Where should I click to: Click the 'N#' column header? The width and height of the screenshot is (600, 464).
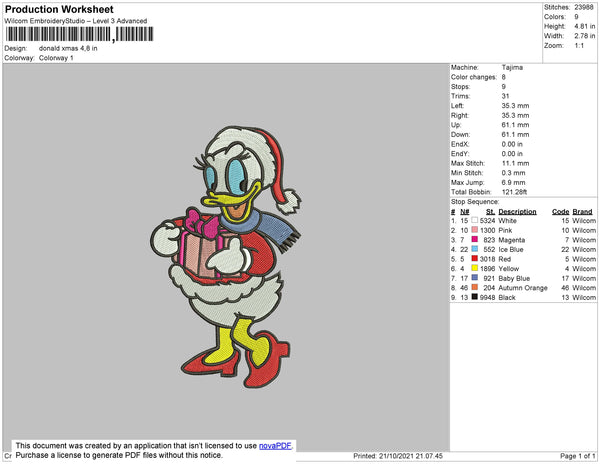coord(465,212)
